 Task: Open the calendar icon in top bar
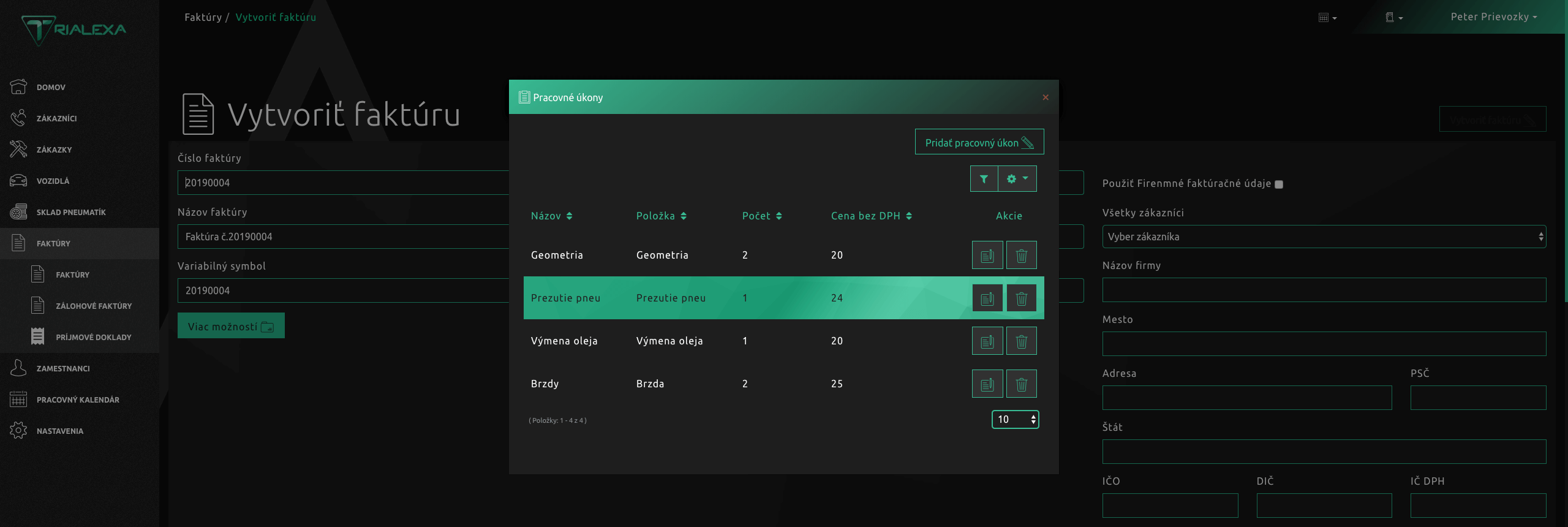point(1327,17)
